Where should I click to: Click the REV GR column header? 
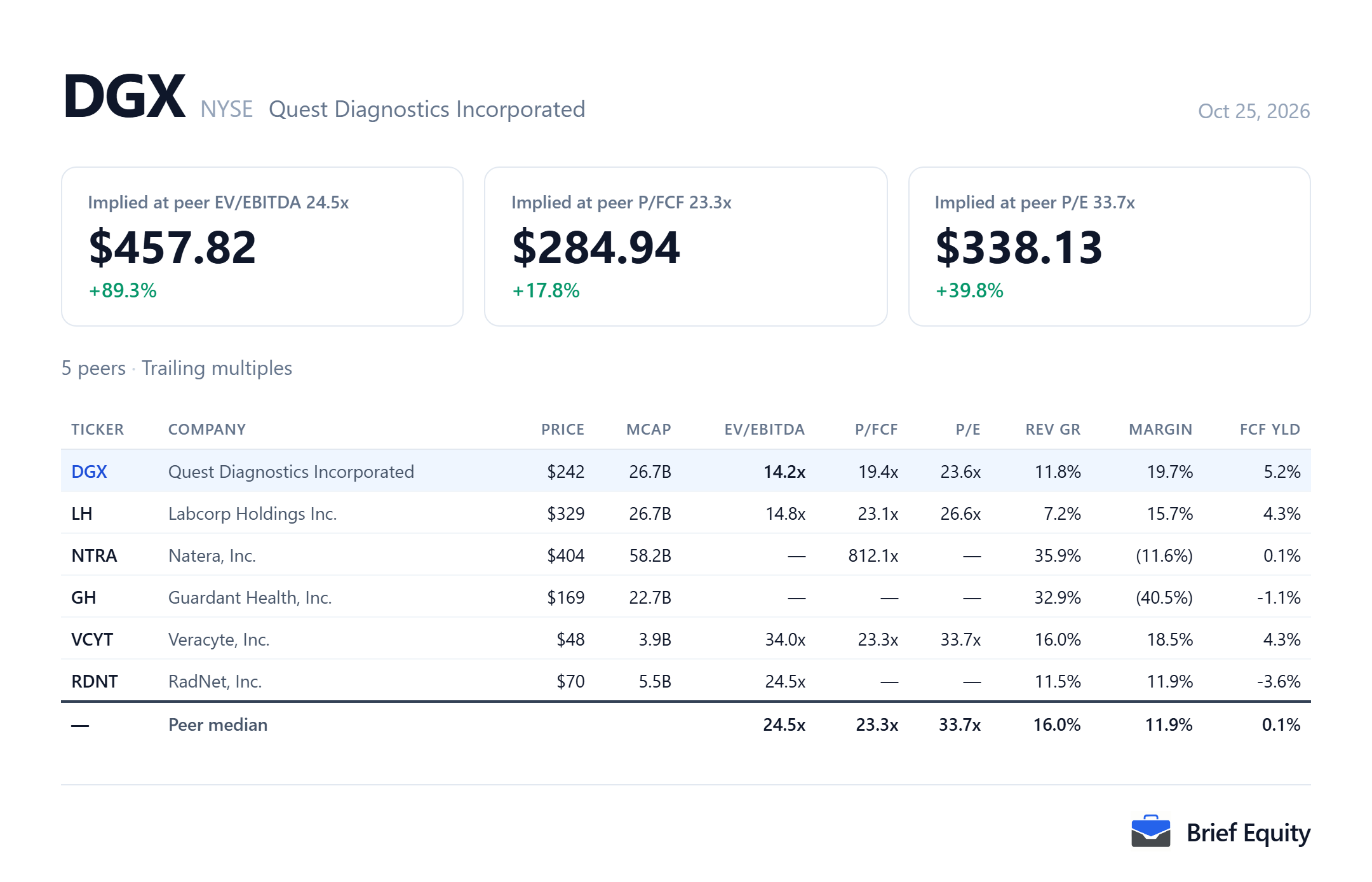[x=1053, y=430]
